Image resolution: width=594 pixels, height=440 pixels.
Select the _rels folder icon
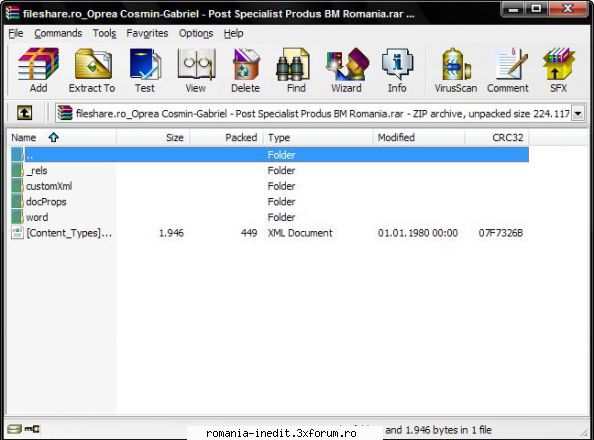(17, 170)
